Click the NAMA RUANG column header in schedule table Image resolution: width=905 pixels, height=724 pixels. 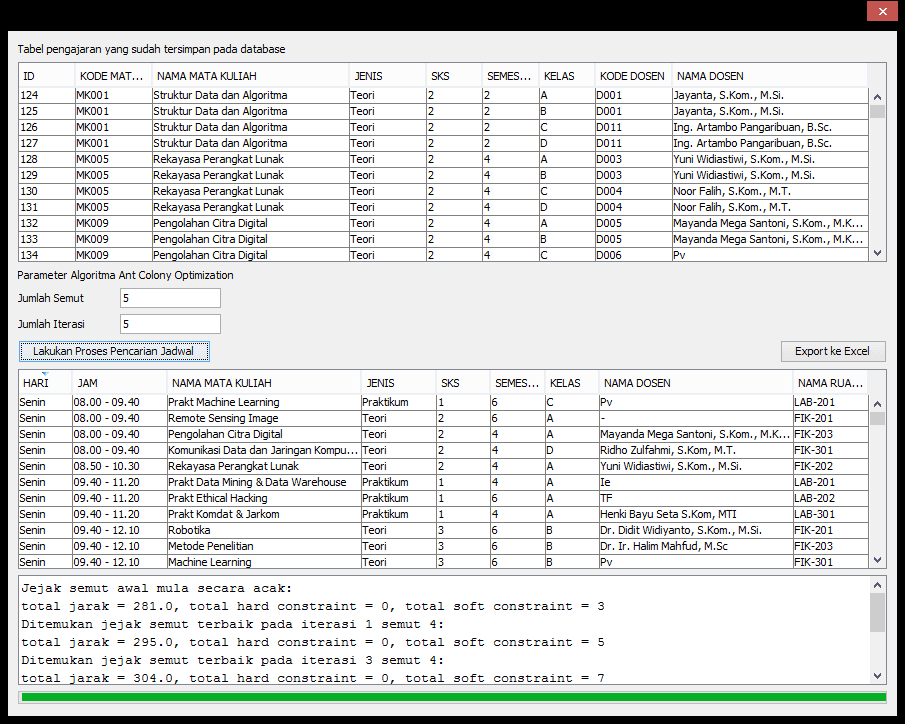(x=828, y=383)
